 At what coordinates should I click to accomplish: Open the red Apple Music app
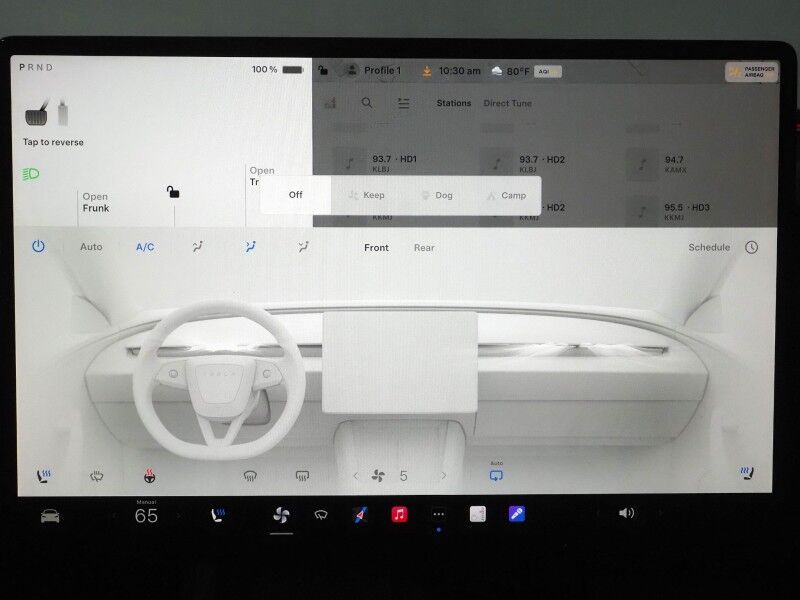pos(399,514)
